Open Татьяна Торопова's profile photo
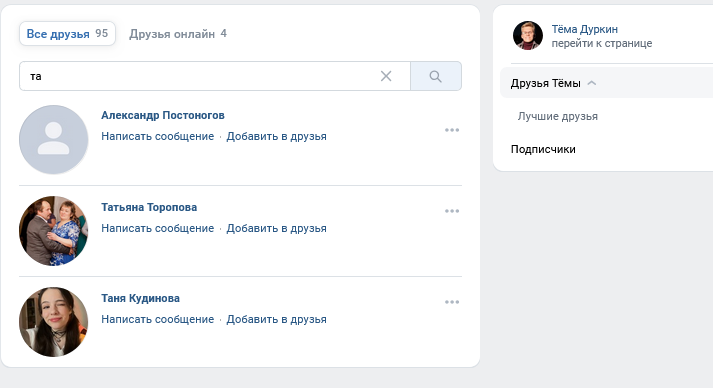Viewport: 713px width, 388px height. point(54,231)
